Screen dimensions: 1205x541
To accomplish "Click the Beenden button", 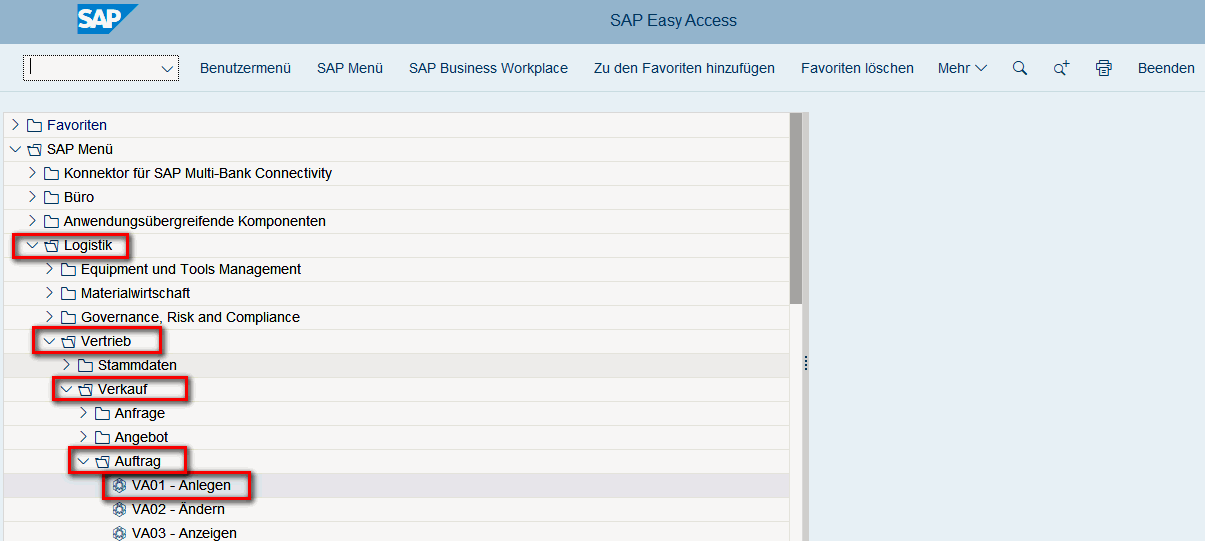I will click(1166, 68).
